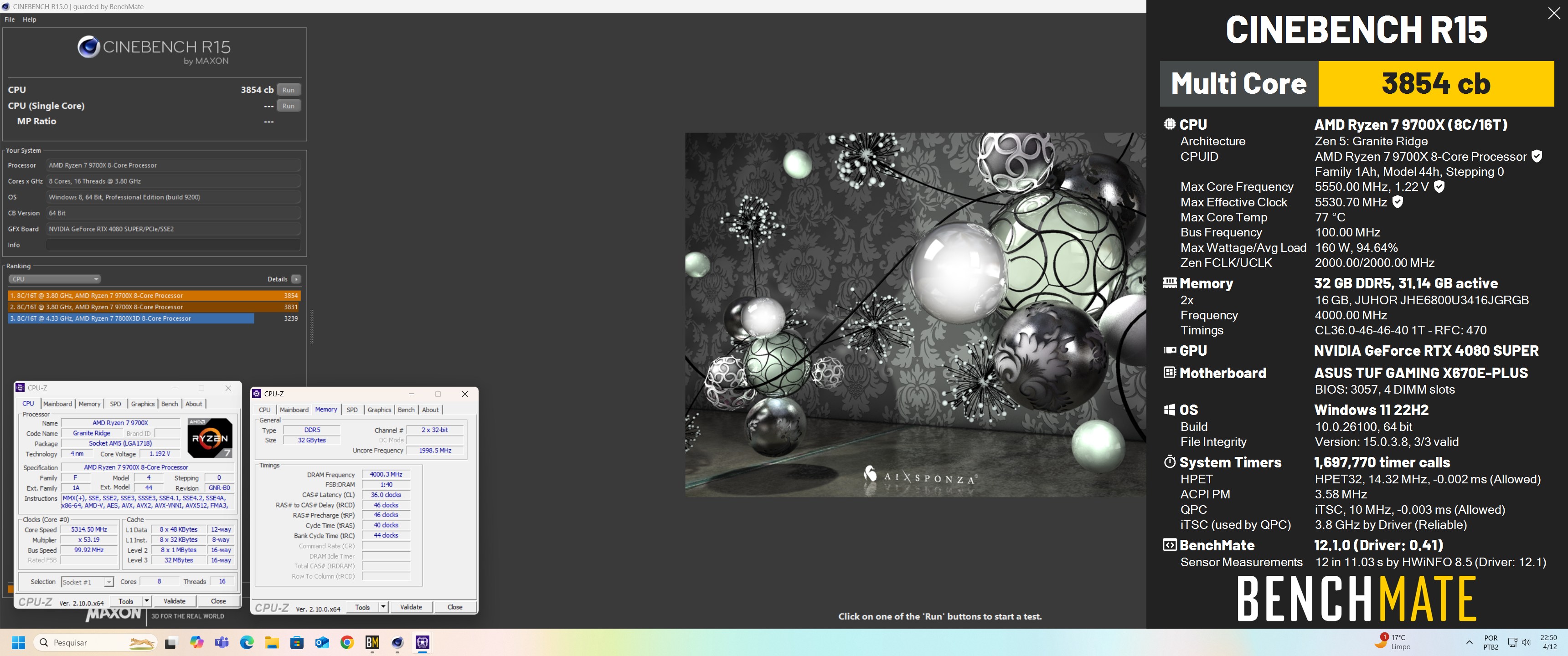Screen dimensions: 1568x656
Task: Select CPU tab in CPU-Z Memory window
Action: [x=265, y=410]
